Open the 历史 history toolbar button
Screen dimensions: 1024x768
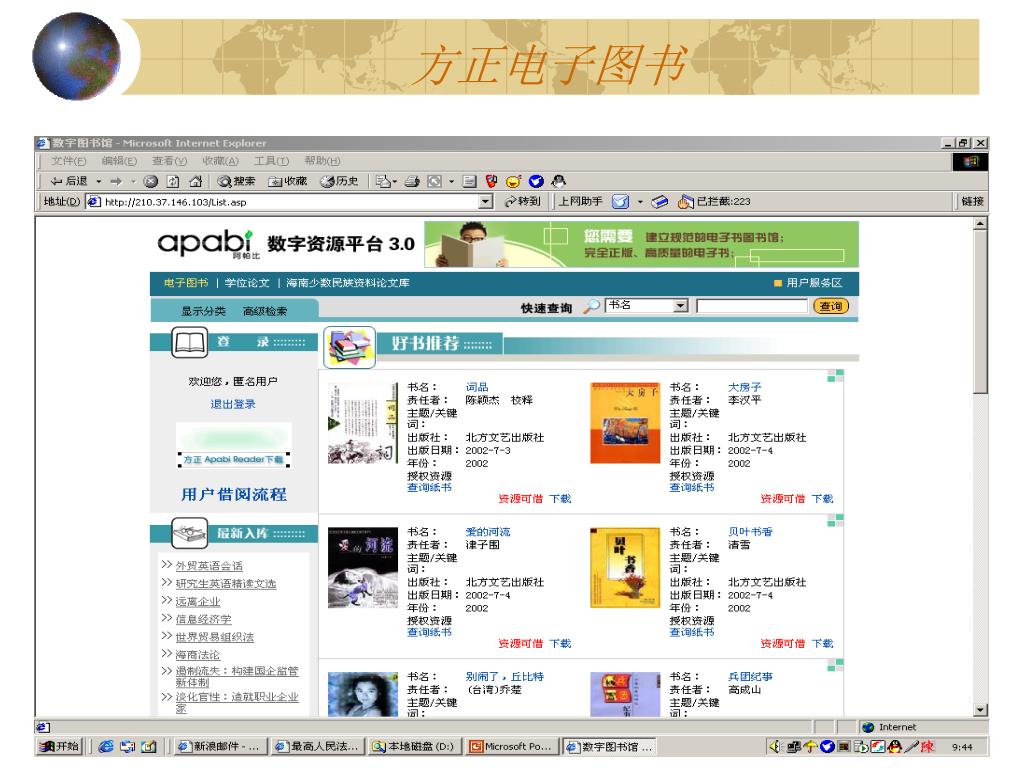[x=339, y=182]
